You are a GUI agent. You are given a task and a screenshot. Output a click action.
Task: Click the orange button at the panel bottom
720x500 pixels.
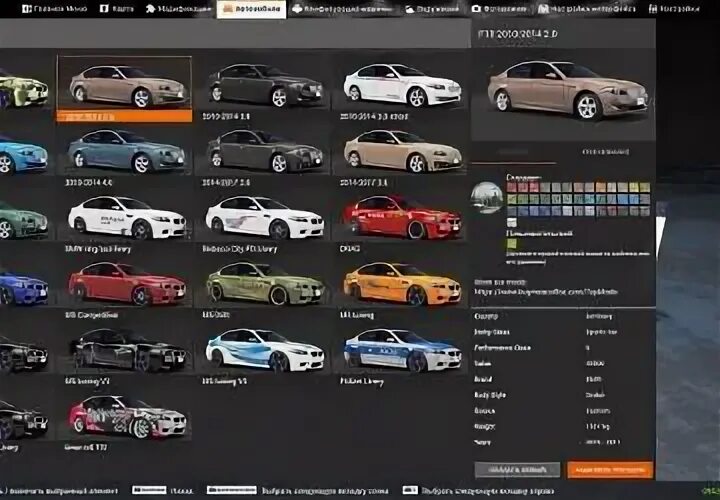pos(610,470)
